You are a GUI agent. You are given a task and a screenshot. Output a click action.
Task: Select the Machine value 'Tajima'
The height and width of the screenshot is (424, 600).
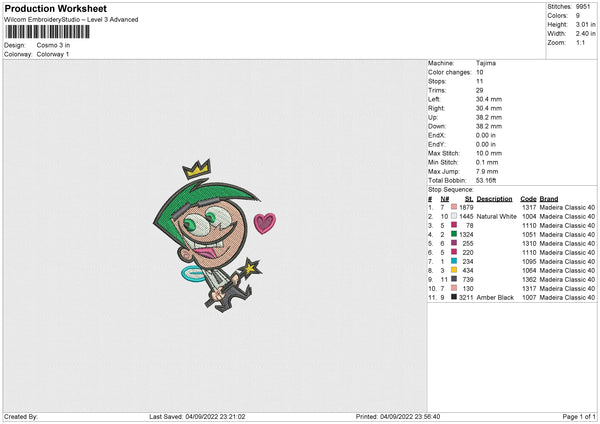pyautogui.click(x=486, y=63)
